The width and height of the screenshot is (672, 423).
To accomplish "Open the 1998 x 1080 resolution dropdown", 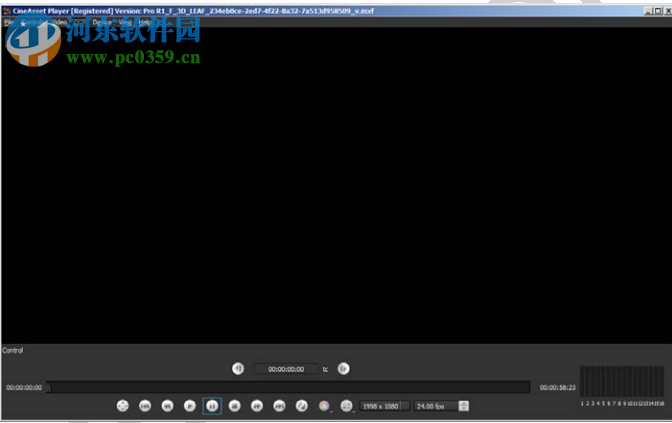I will (x=385, y=406).
